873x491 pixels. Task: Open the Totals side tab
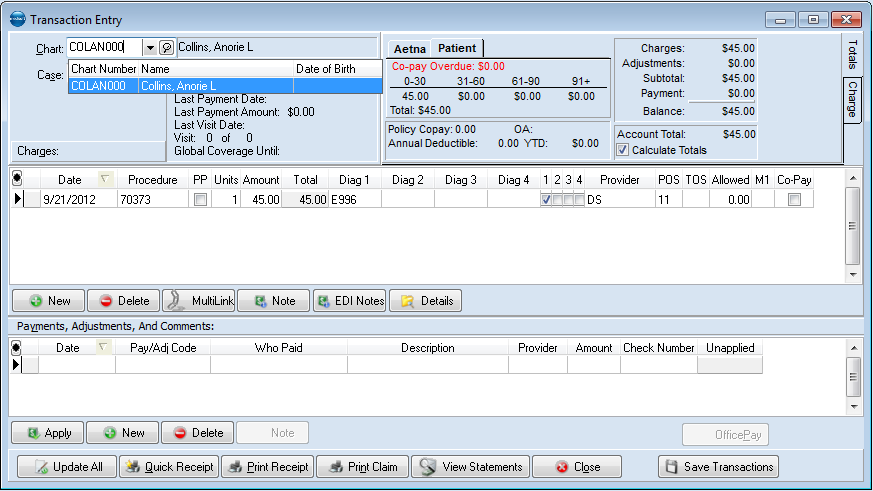coord(852,55)
